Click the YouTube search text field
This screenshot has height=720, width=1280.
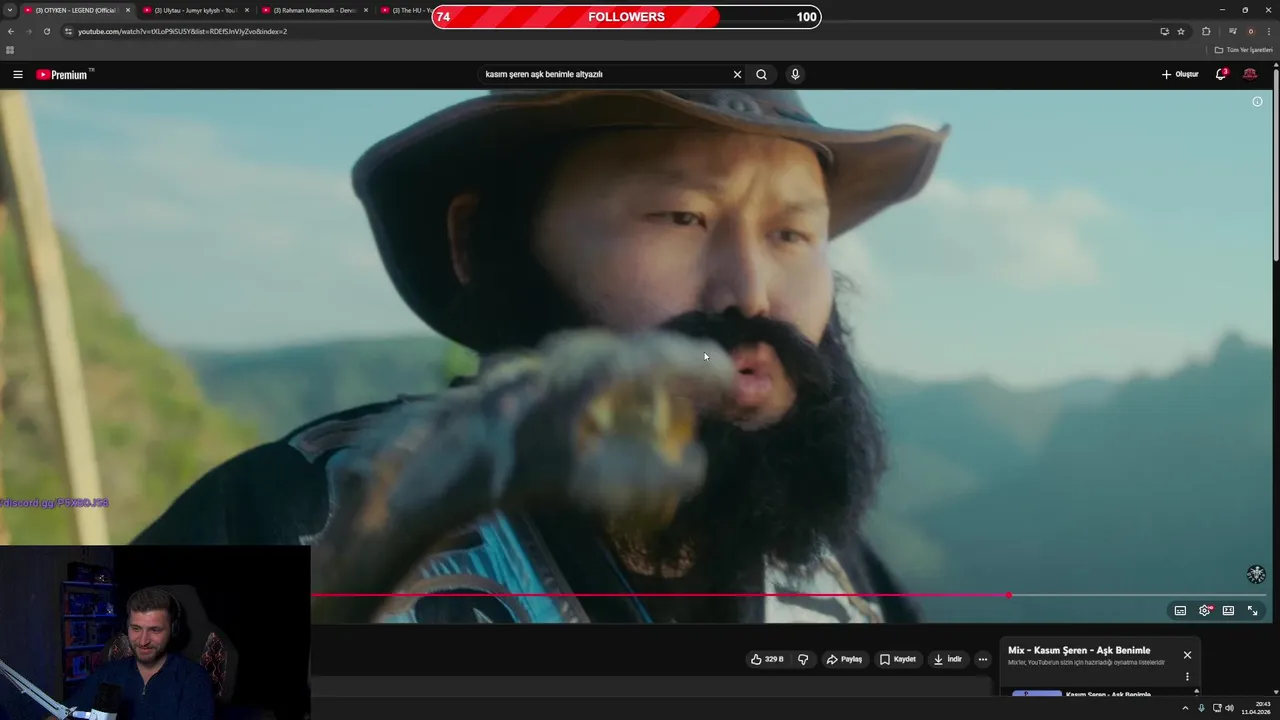click(605, 74)
